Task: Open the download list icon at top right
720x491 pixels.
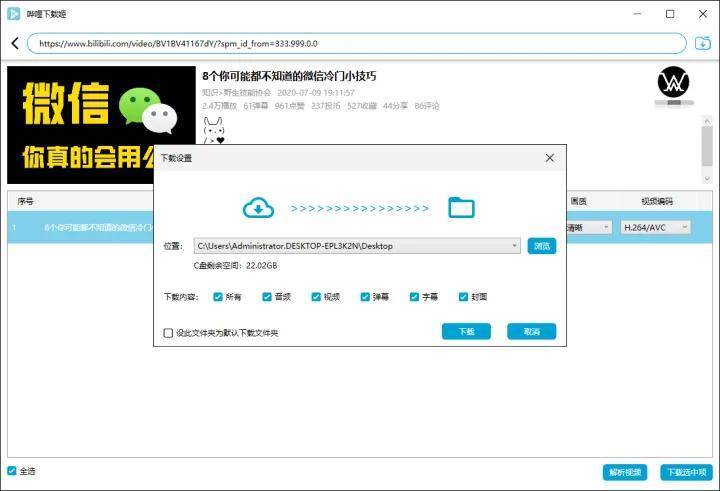Action: pyautogui.click(x=703, y=44)
